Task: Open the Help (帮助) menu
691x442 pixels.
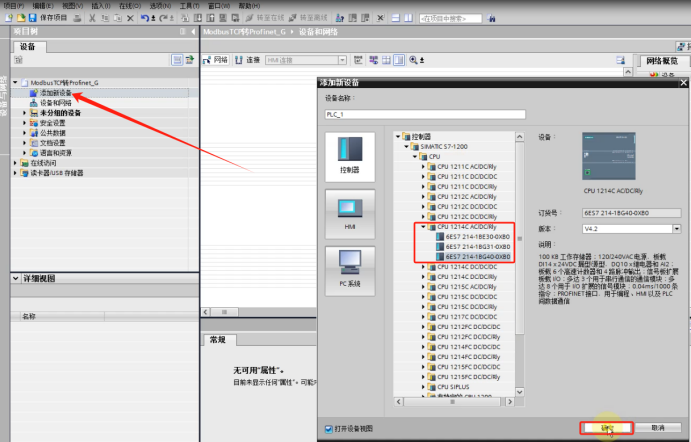Action: pyautogui.click(x=249, y=6)
